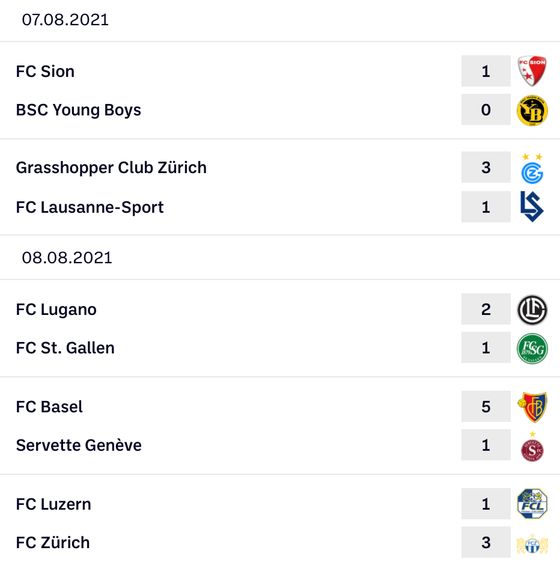Click FC Lugano's score of 2
560x571 pixels.
[486, 310]
